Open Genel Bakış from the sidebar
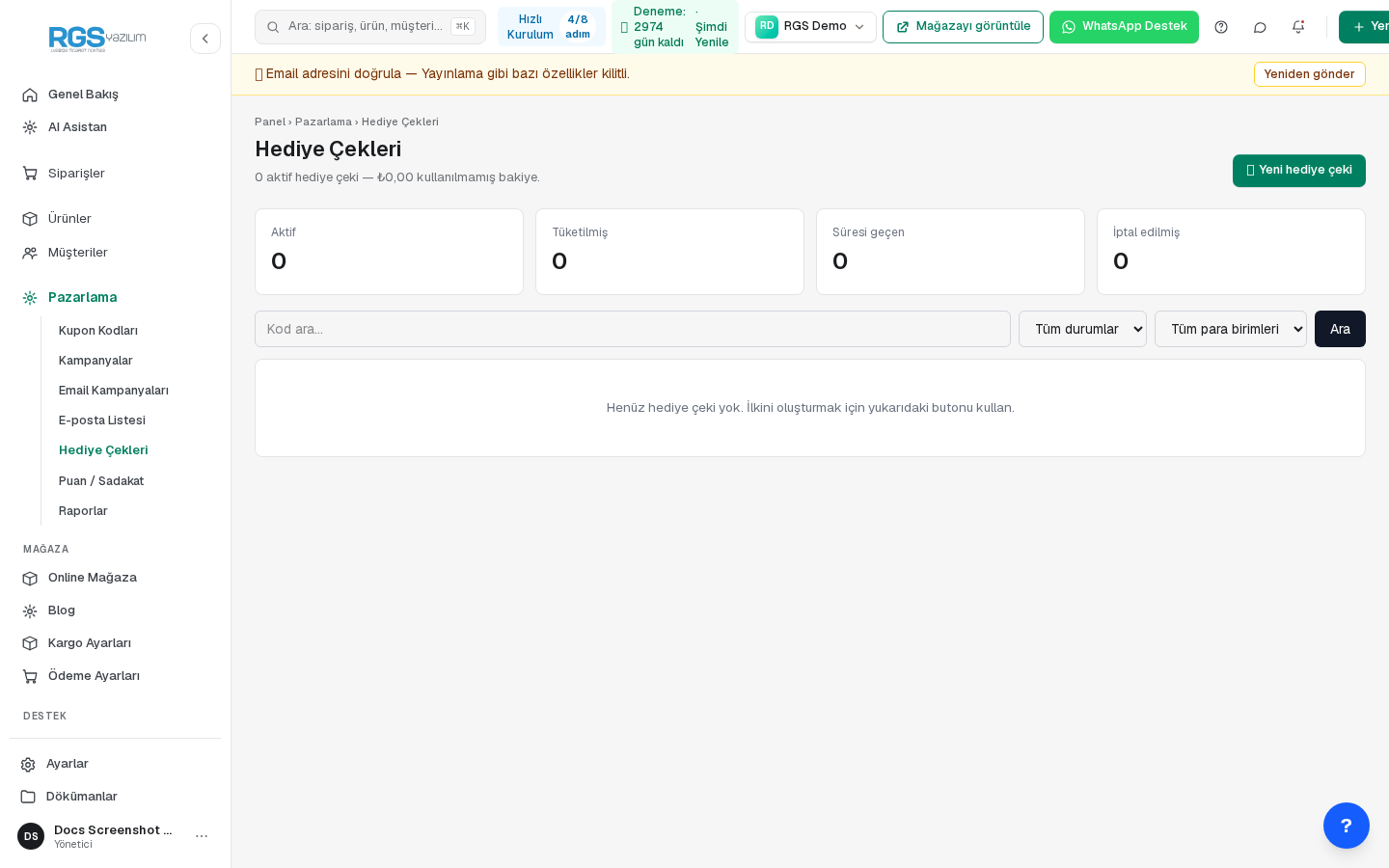Image resolution: width=1389 pixels, height=868 pixels. tap(116, 95)
